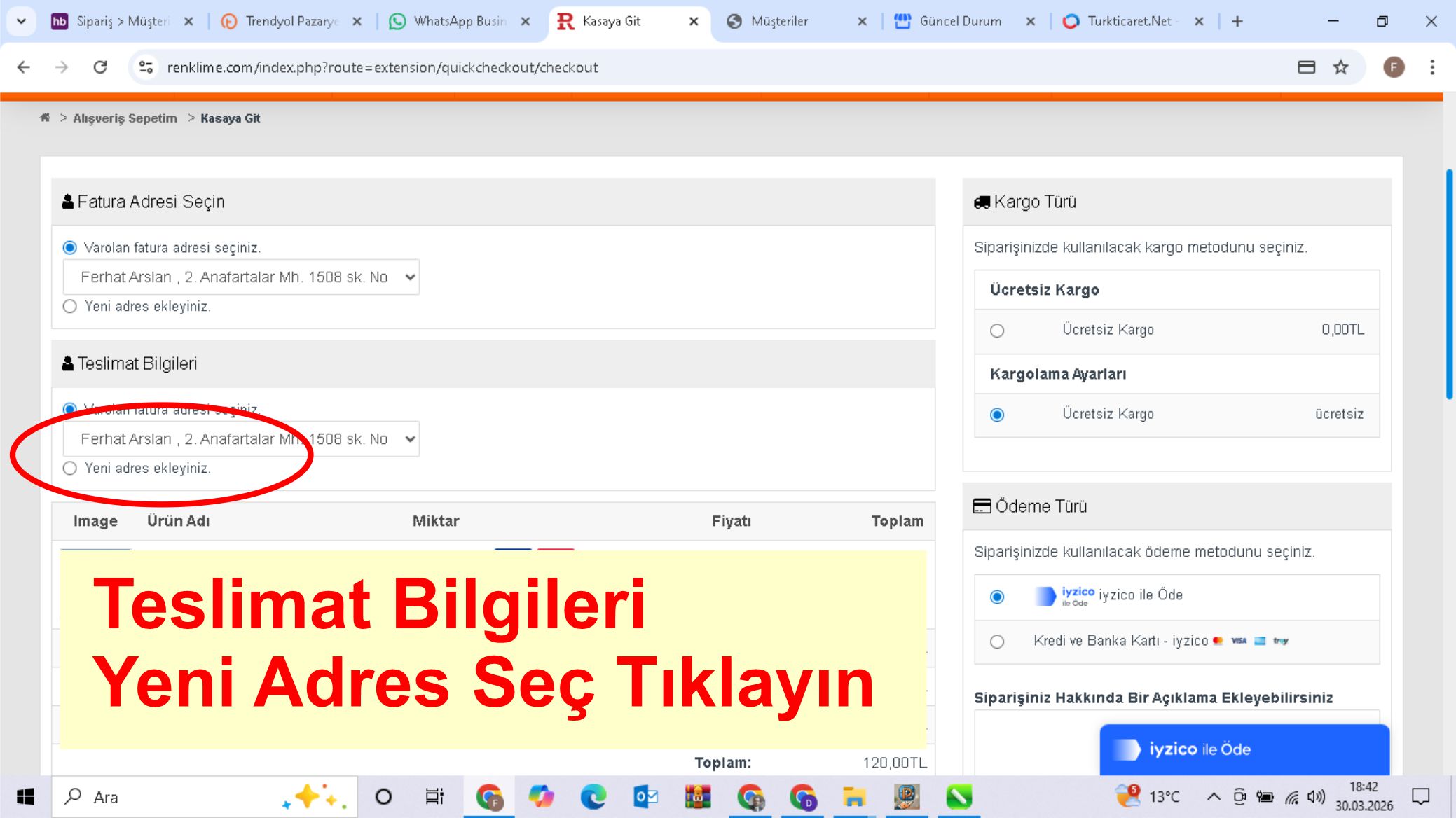Reload the checkout page

click(100, 67)
